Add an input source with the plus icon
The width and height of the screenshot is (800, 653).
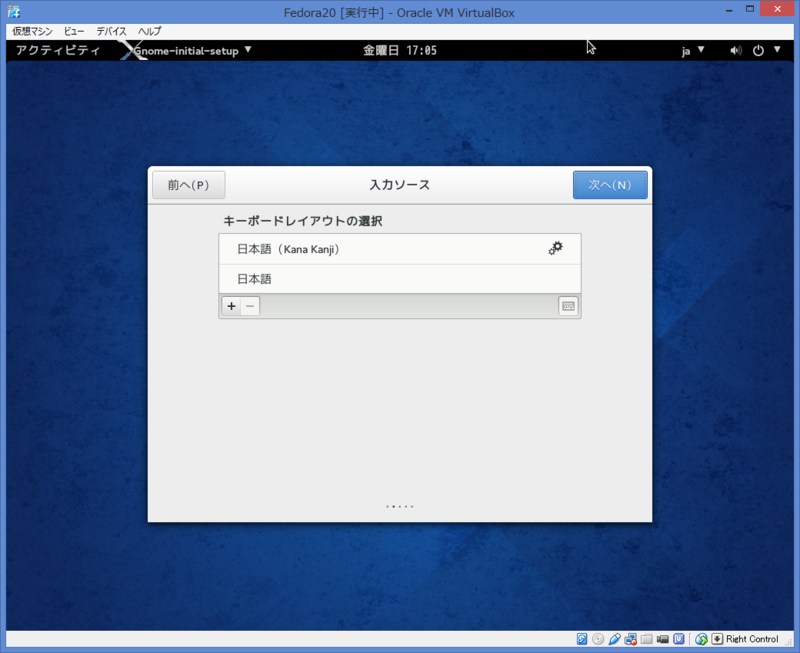(x=231, y=306)
